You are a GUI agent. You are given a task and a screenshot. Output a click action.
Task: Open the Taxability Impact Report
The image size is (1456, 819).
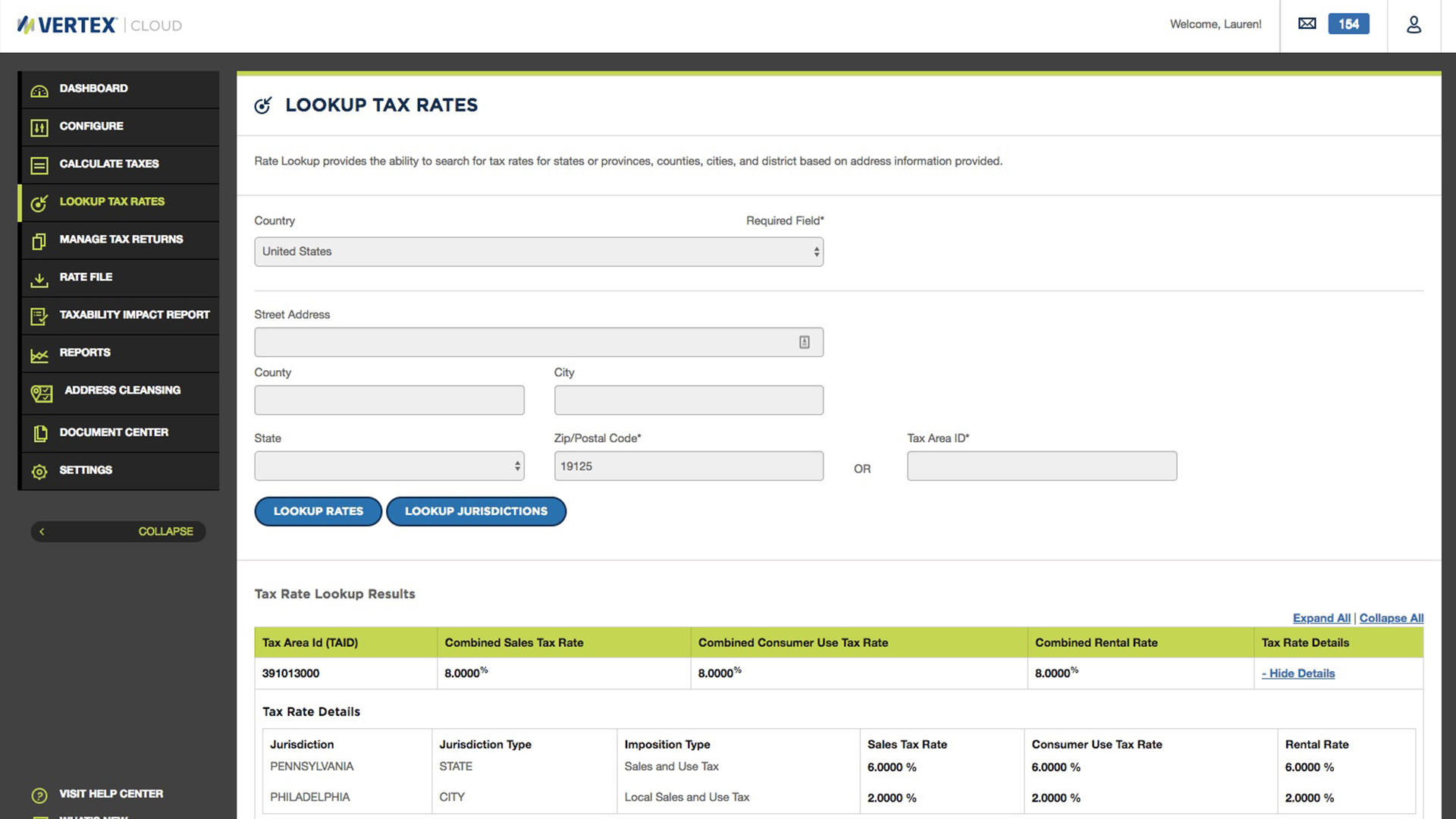134,315
